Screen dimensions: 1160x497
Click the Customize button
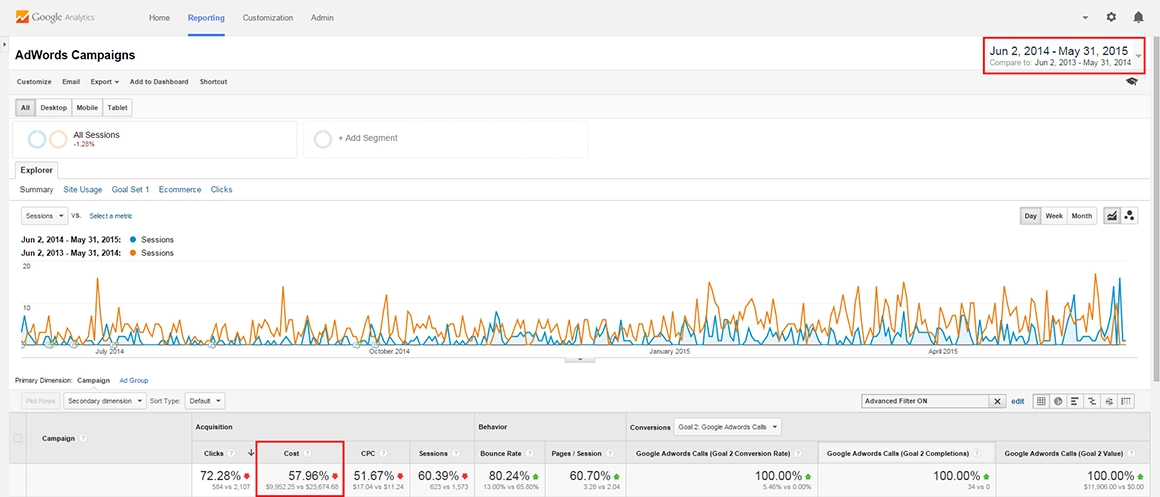pos(34,81)
